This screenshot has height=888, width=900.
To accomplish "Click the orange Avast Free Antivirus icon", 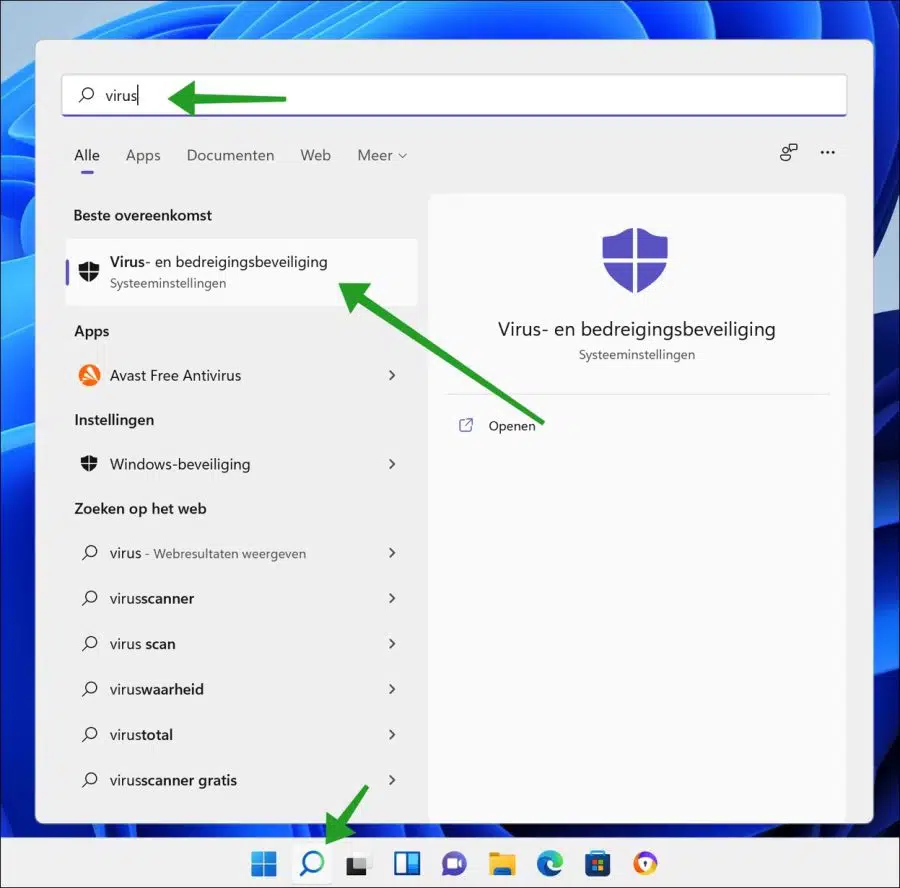I will [x=90, y=375].
